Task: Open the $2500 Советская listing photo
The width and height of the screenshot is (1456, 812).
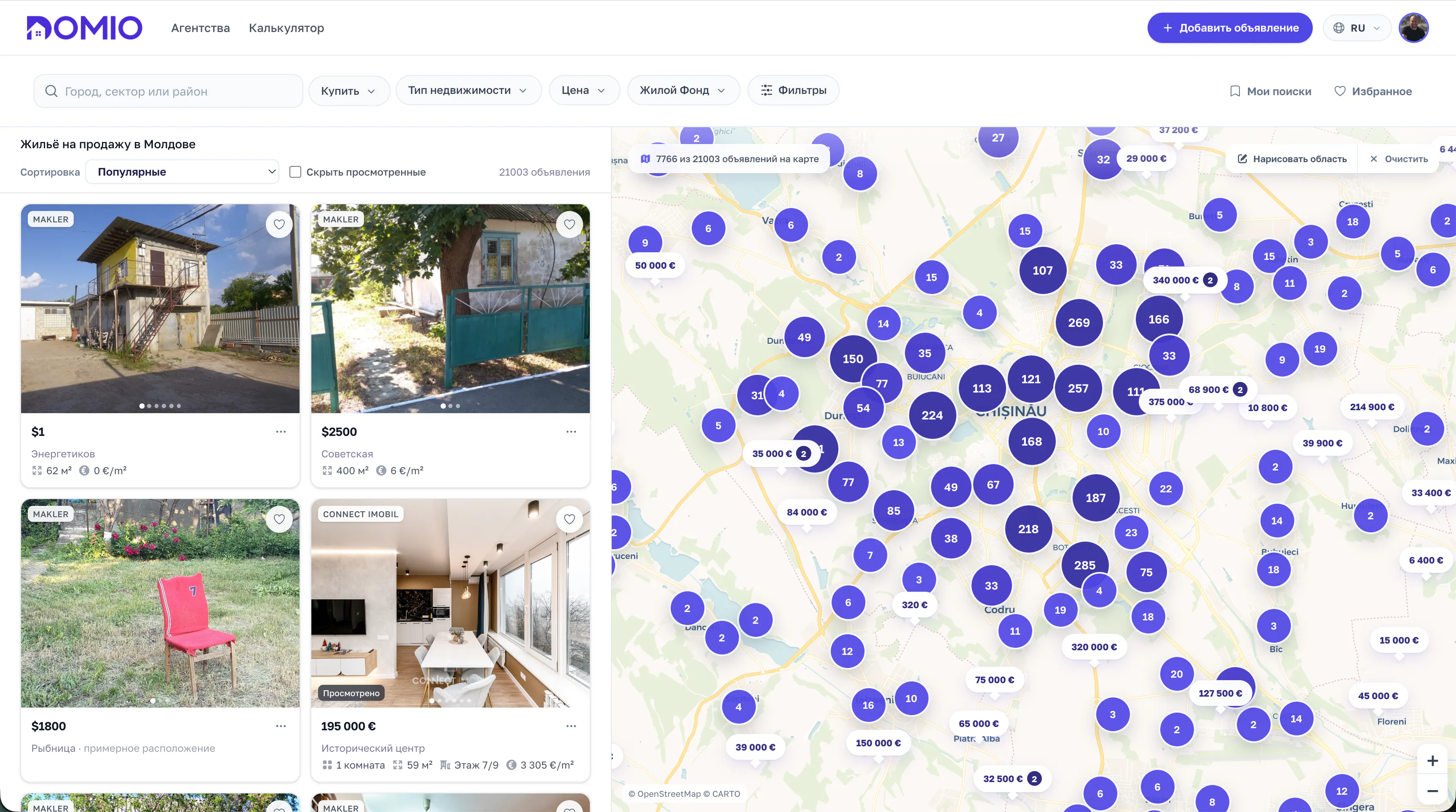Action: click(450, 309)
